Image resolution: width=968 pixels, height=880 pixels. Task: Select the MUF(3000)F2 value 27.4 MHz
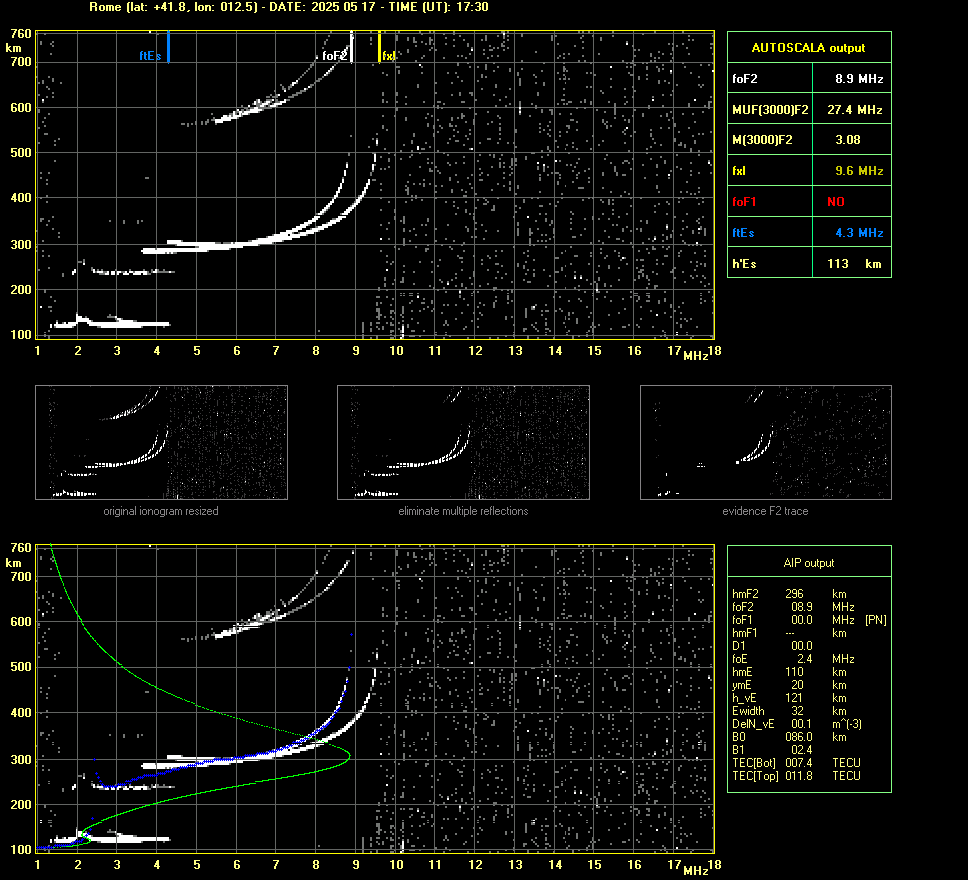click(854, 109)
